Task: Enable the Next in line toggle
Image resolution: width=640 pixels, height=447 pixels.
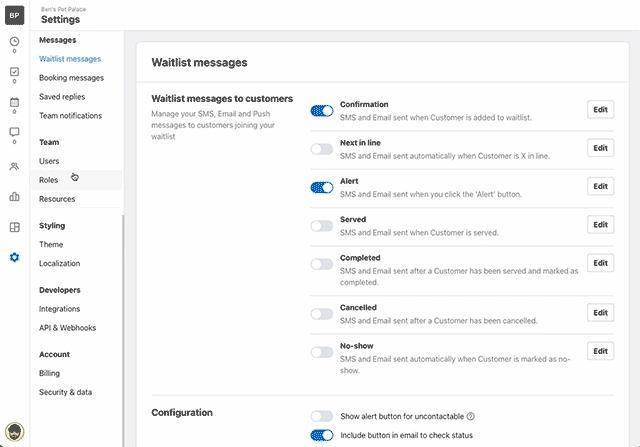Action: click(x=322, y=149)
